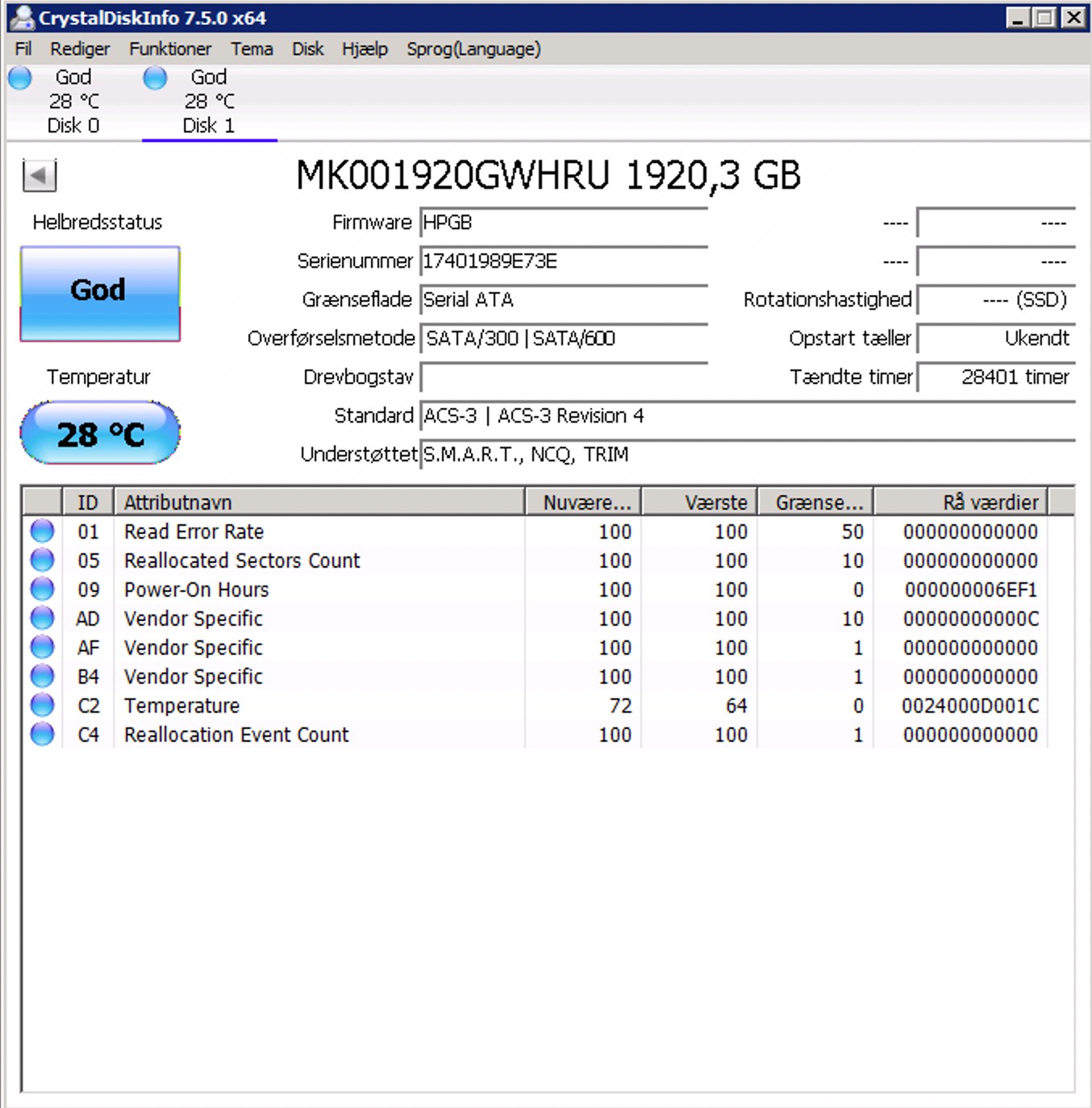1092x1108 pixels.
Task: Open the Sprog(Language) menu
Action: point(473,49)
